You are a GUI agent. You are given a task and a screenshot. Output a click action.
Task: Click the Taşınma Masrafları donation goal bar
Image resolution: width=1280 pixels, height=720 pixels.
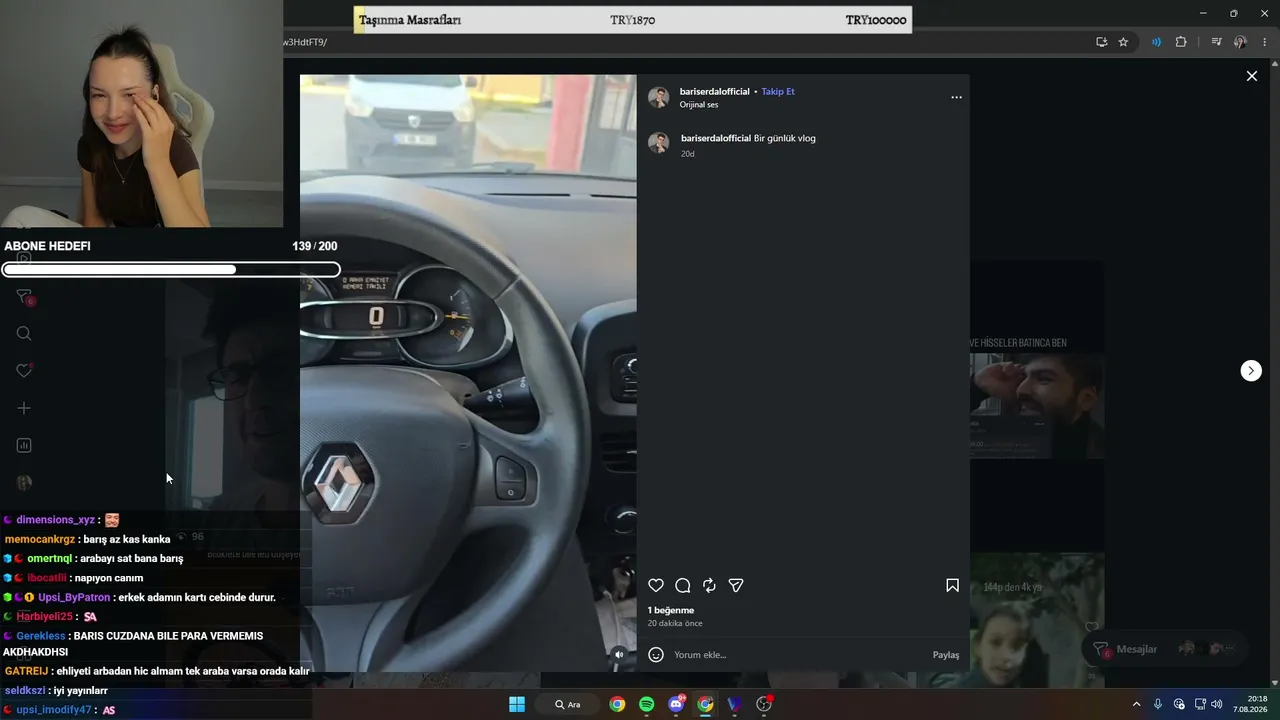632,20
